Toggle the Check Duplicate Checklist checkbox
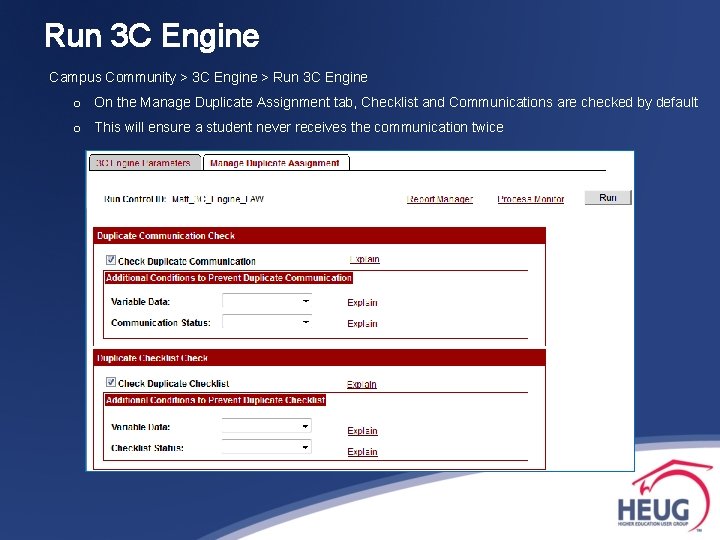This screenshot has height=540, width=720. [x=111, y=382]
